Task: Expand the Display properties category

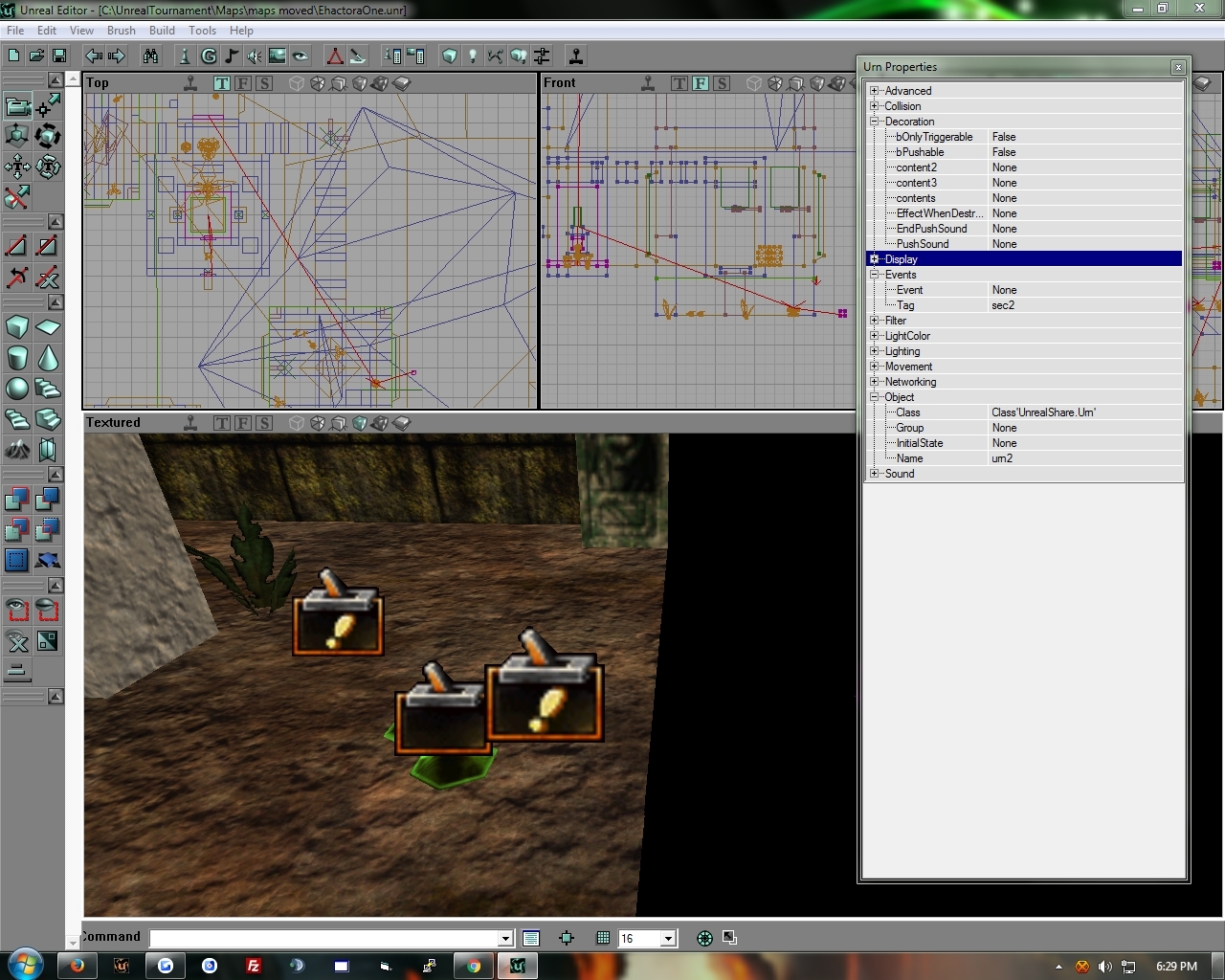Action: coord(874,259)
